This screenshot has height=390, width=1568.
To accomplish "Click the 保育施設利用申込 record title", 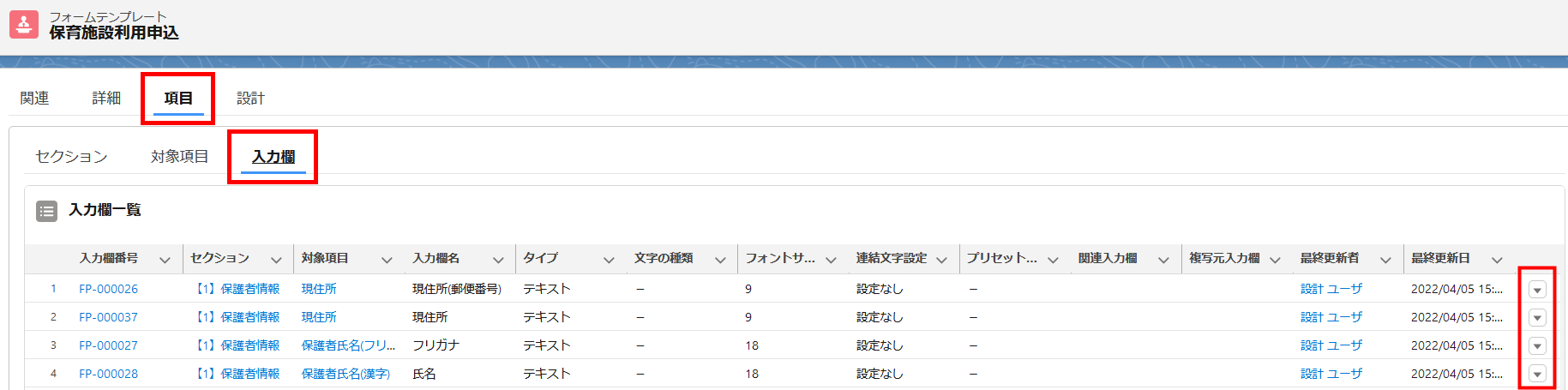I will point(114,33).
